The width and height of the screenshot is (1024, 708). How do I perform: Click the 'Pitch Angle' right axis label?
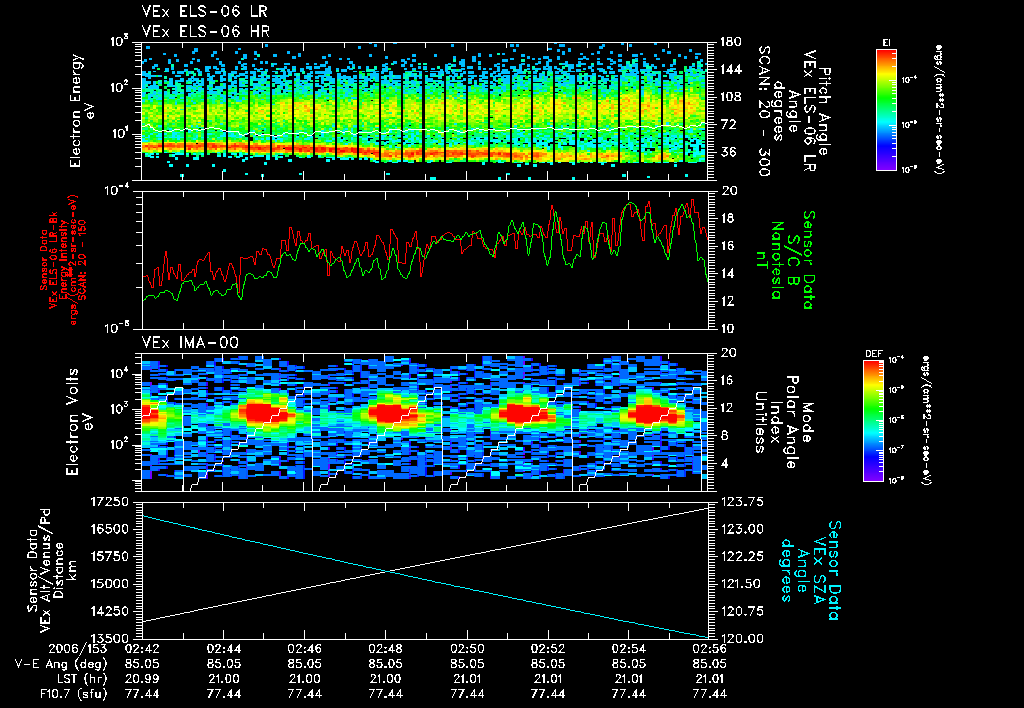pos(824,112)
